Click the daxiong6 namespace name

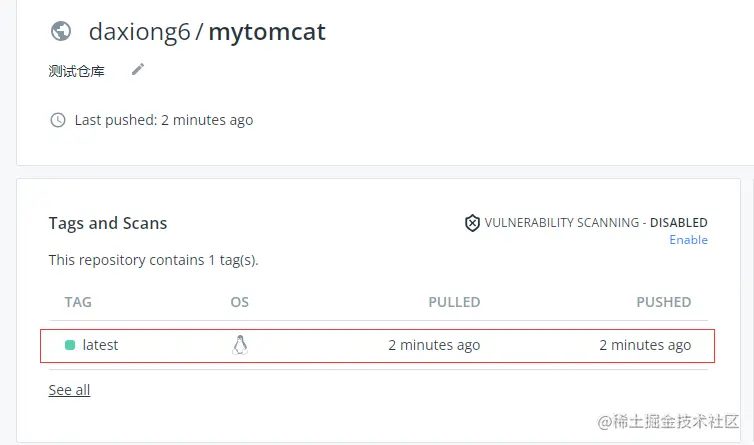(x=139, y=32)
